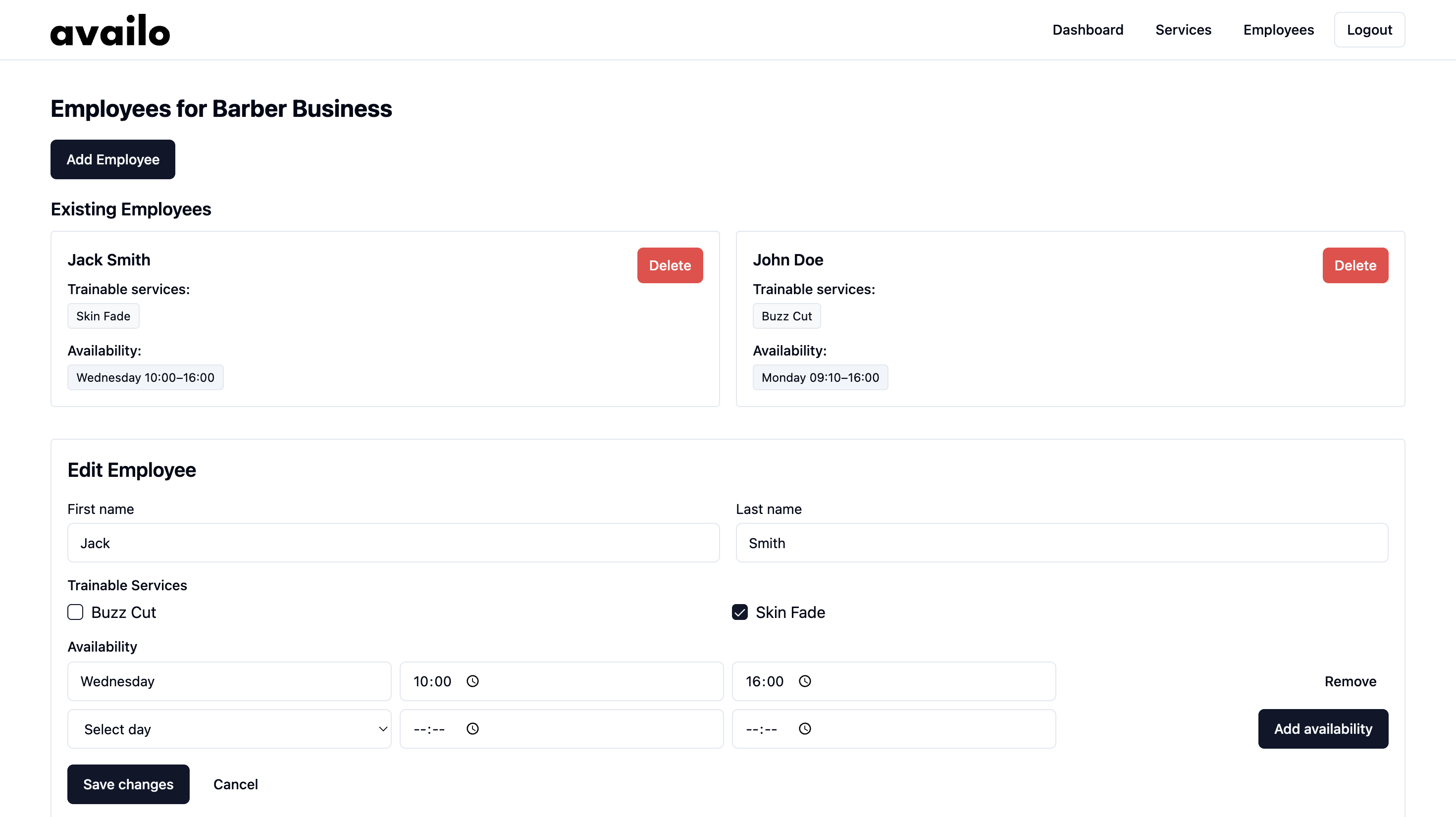Open clock picker on empty start time
The height and width of the screenshot is (817, 1456).
click(x=472, y=728)
